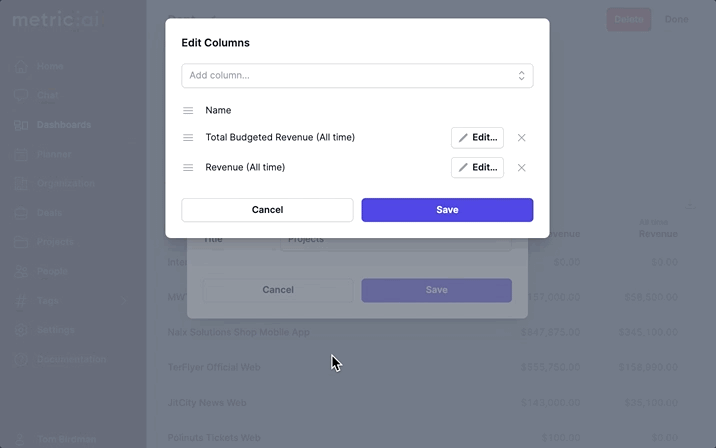
Task: Open the People sidebar page
Action: coord(52,271)
